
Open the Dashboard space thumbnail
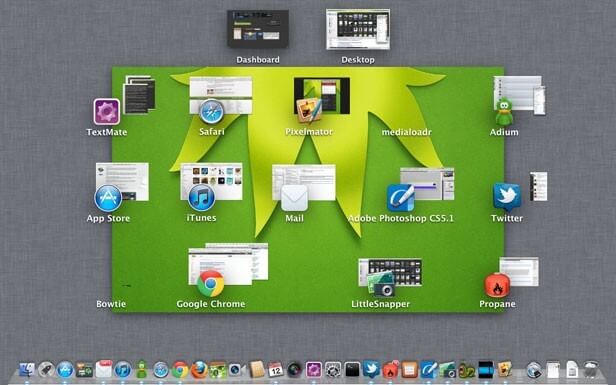[x=258, y=29]
